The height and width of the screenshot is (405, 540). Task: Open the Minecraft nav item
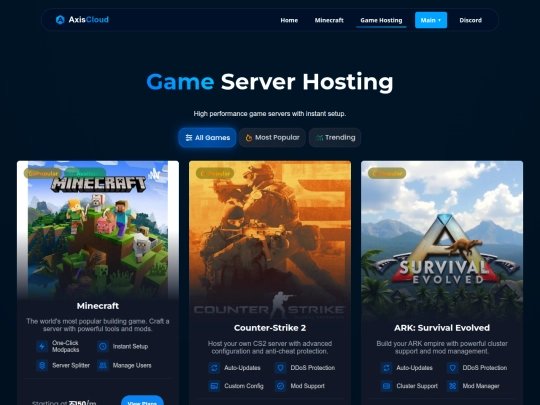[x=329, y=20]
